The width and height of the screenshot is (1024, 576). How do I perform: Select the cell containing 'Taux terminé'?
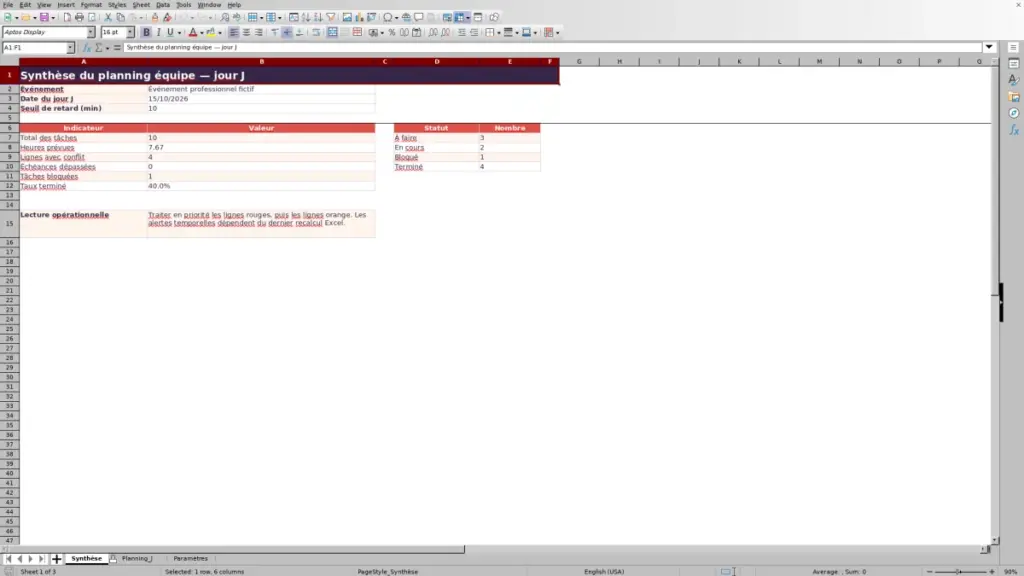click(x=83, y=186)
